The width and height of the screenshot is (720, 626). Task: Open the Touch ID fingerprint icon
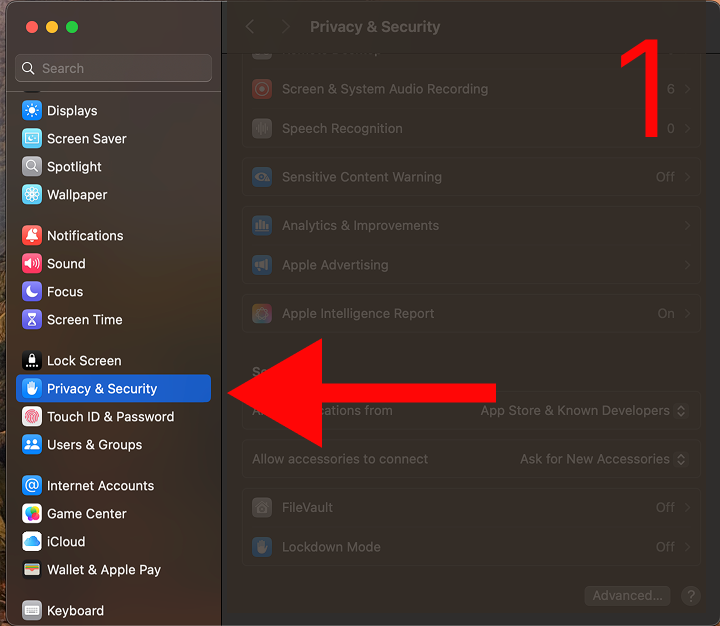(x=32, y=417)
